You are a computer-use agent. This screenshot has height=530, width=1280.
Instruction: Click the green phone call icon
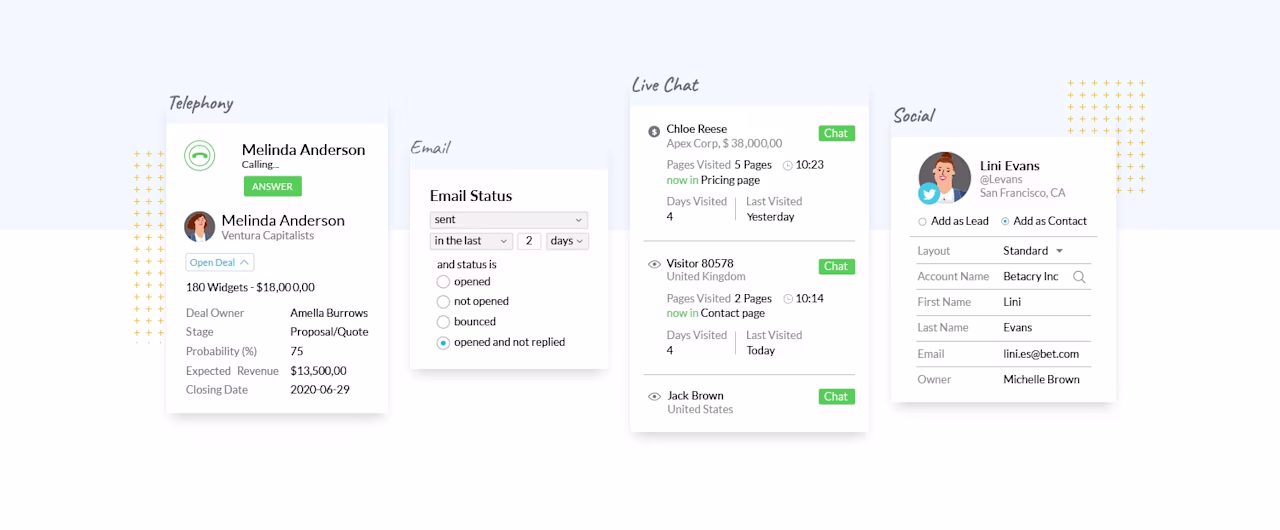(200, 156)
